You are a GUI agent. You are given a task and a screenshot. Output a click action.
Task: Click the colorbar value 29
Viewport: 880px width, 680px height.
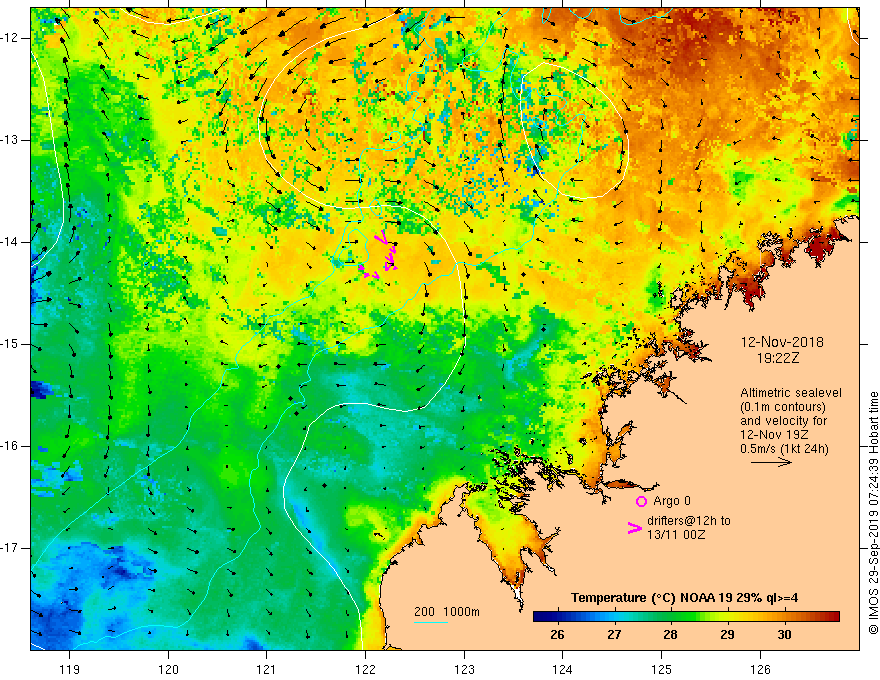[x=727, y=635]
